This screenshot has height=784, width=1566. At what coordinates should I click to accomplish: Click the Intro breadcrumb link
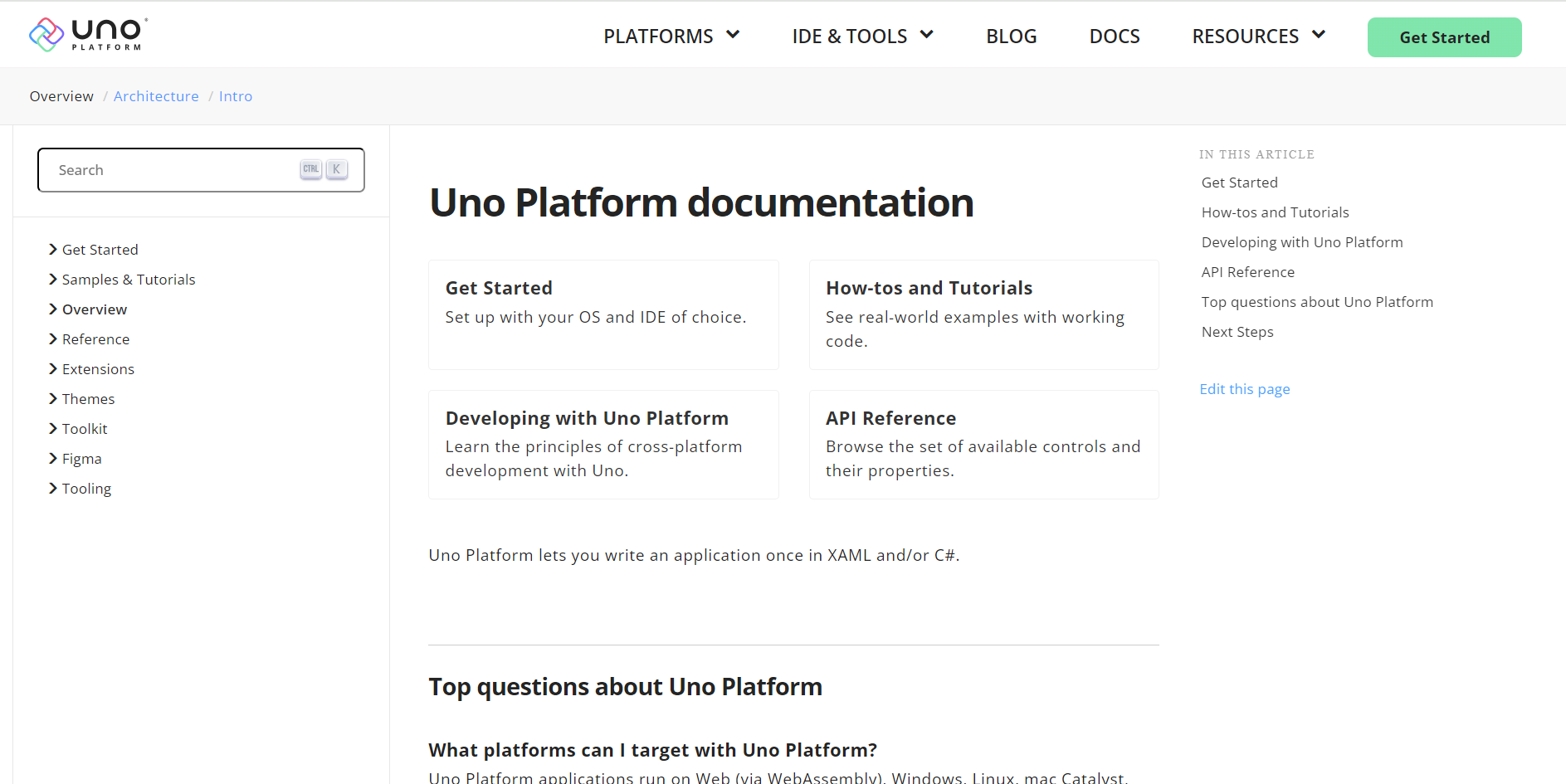click(x=236, y=96)
